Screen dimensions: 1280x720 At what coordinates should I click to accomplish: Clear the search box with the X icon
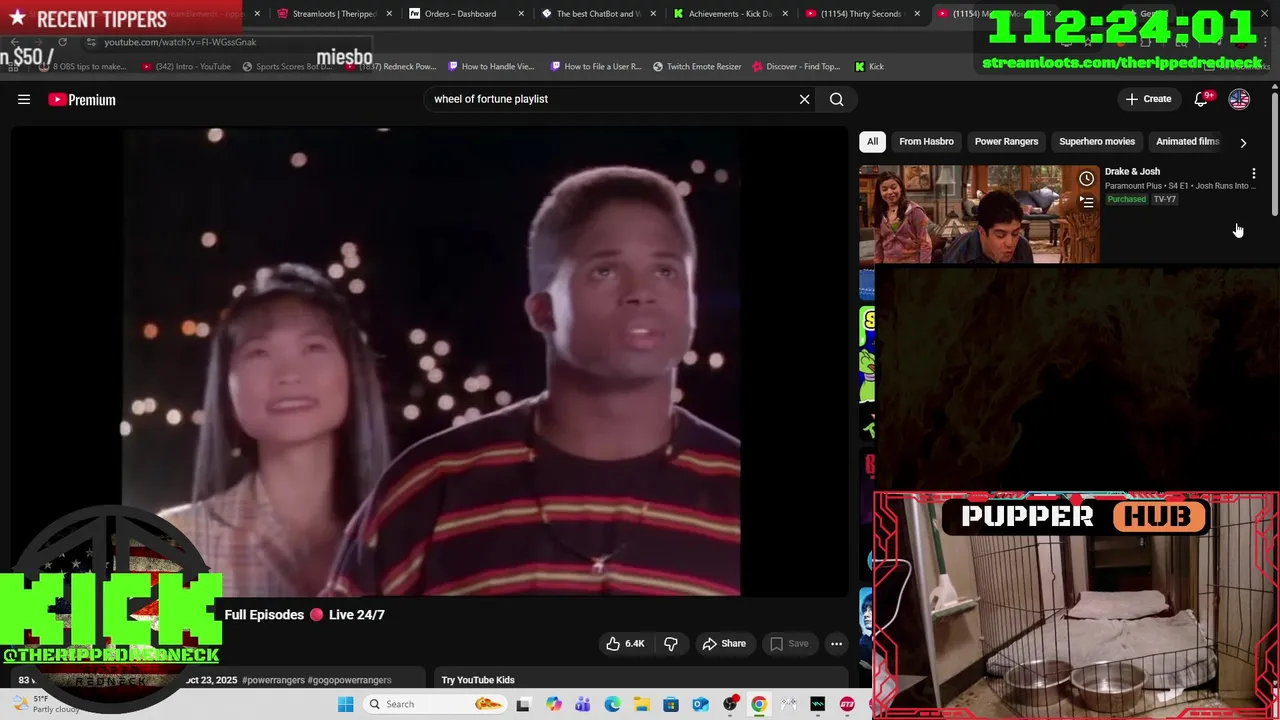tap(804, 99)
